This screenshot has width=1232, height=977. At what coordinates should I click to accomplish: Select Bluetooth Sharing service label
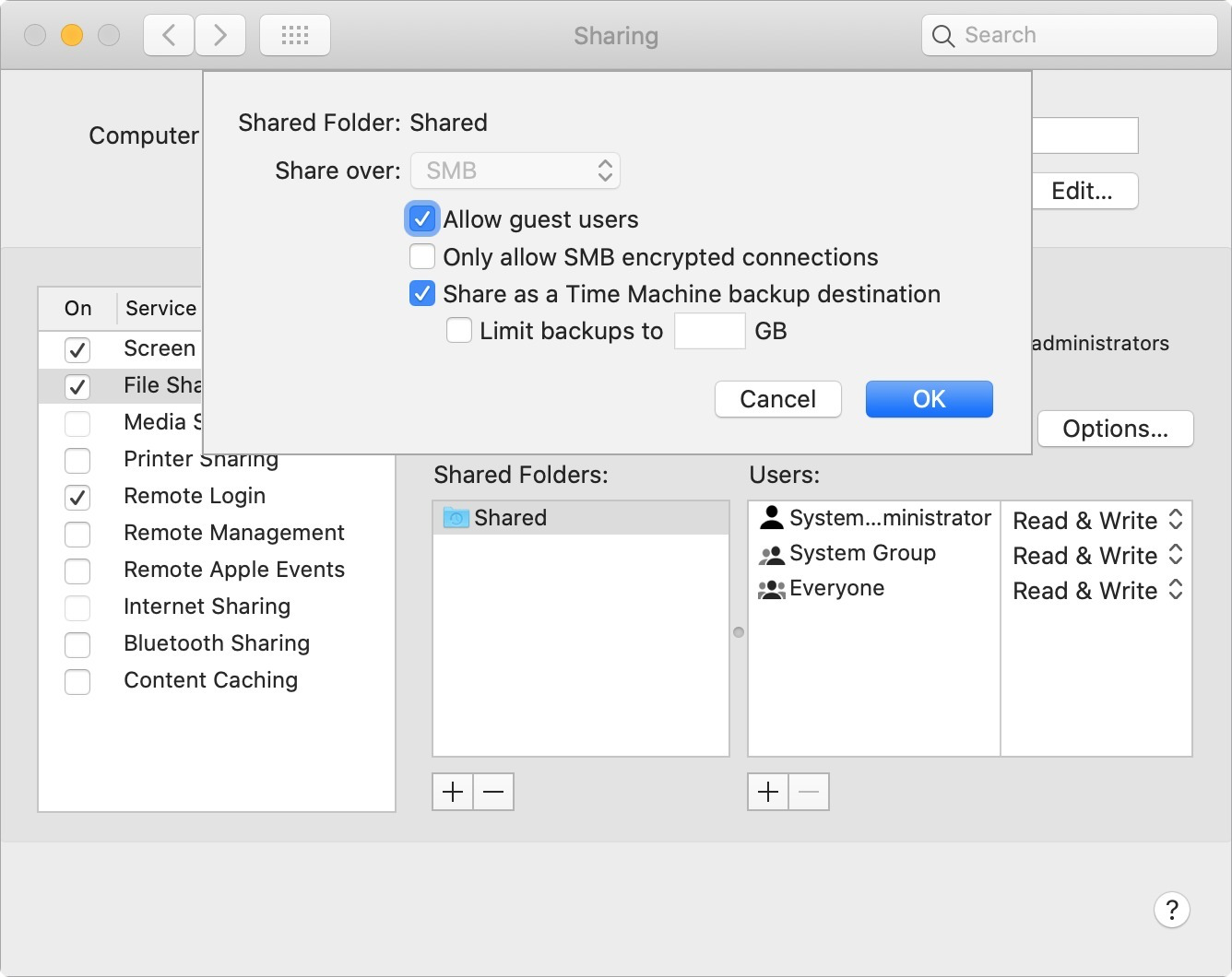pyautogui.click(x=217, y=643)
